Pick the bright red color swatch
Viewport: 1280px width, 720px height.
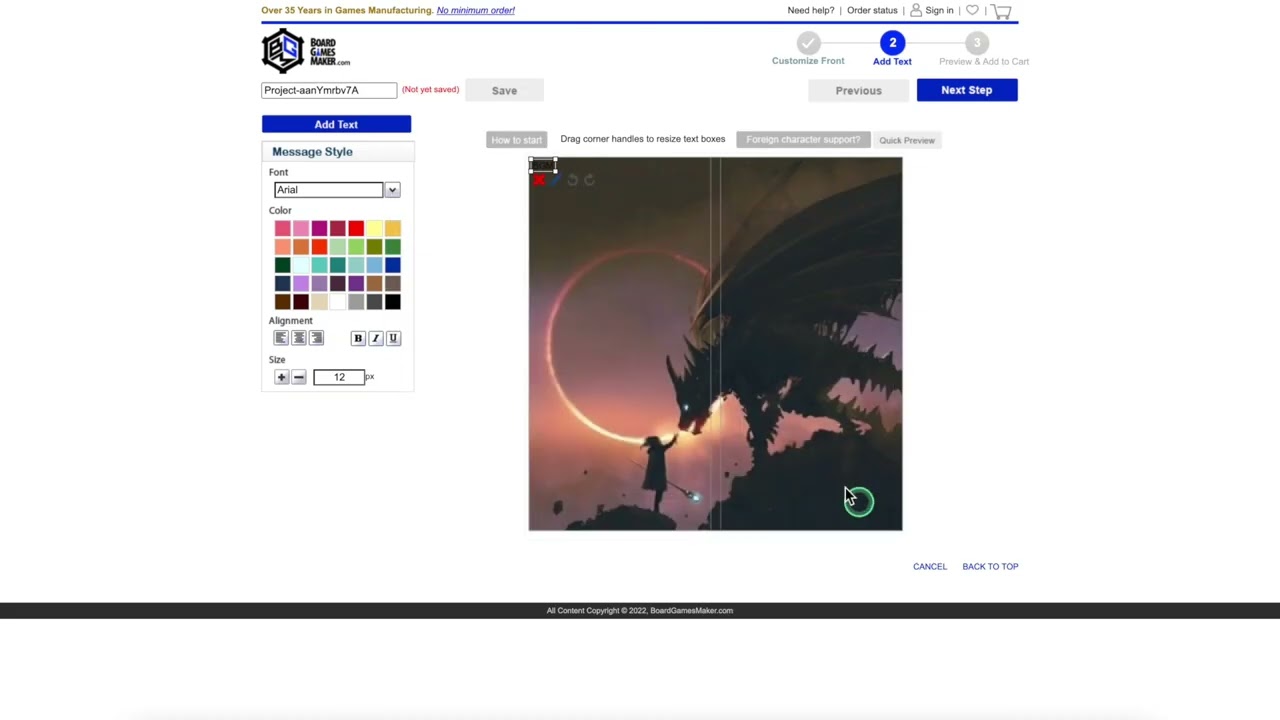[356, 229]
